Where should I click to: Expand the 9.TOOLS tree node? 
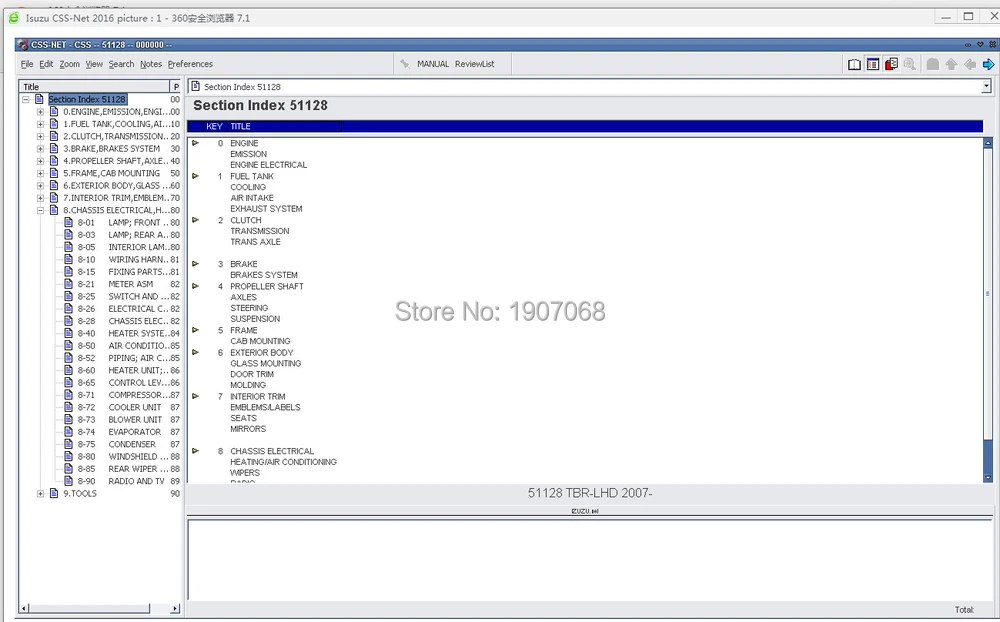41,494
